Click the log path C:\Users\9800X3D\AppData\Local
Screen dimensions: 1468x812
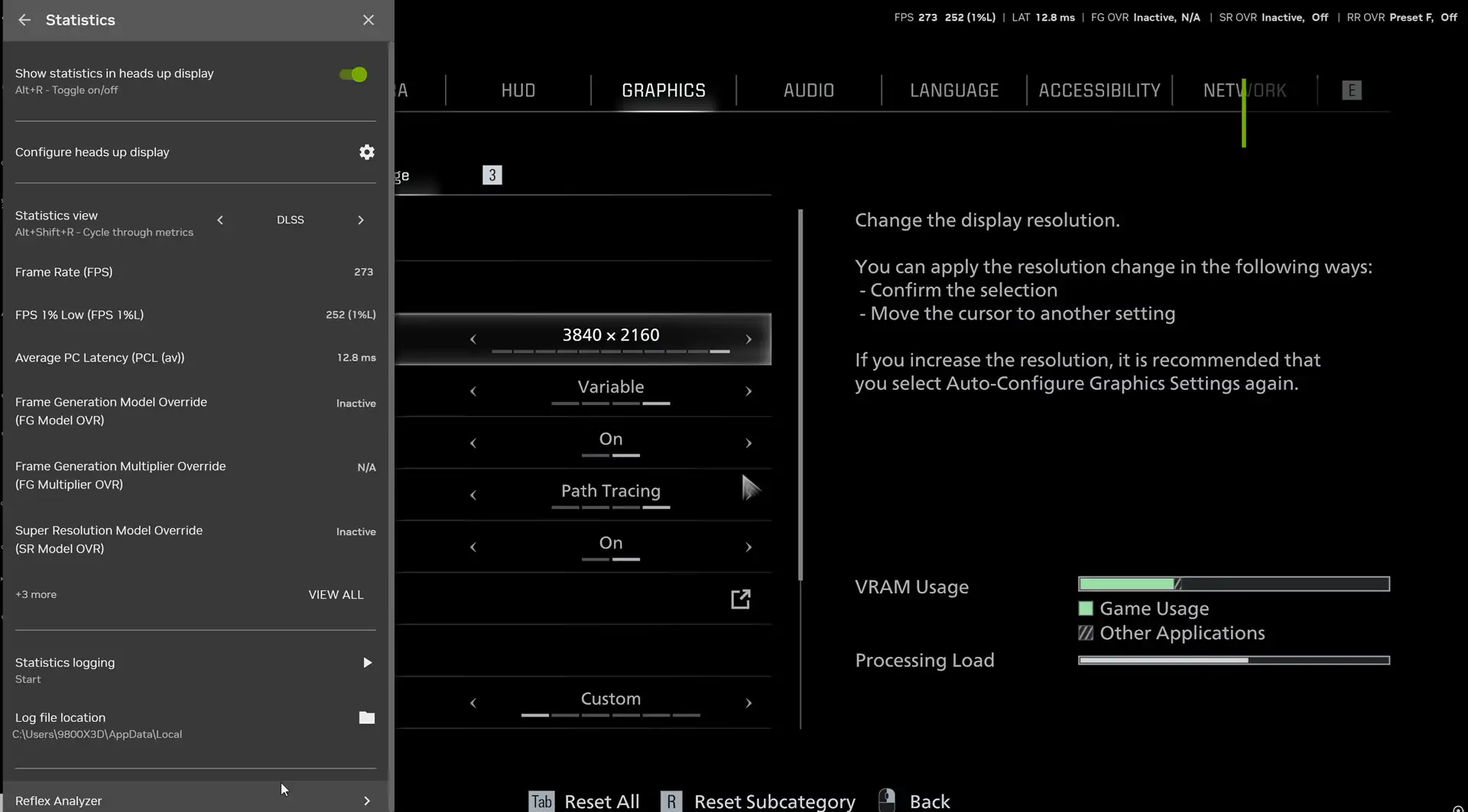[97, 735]
